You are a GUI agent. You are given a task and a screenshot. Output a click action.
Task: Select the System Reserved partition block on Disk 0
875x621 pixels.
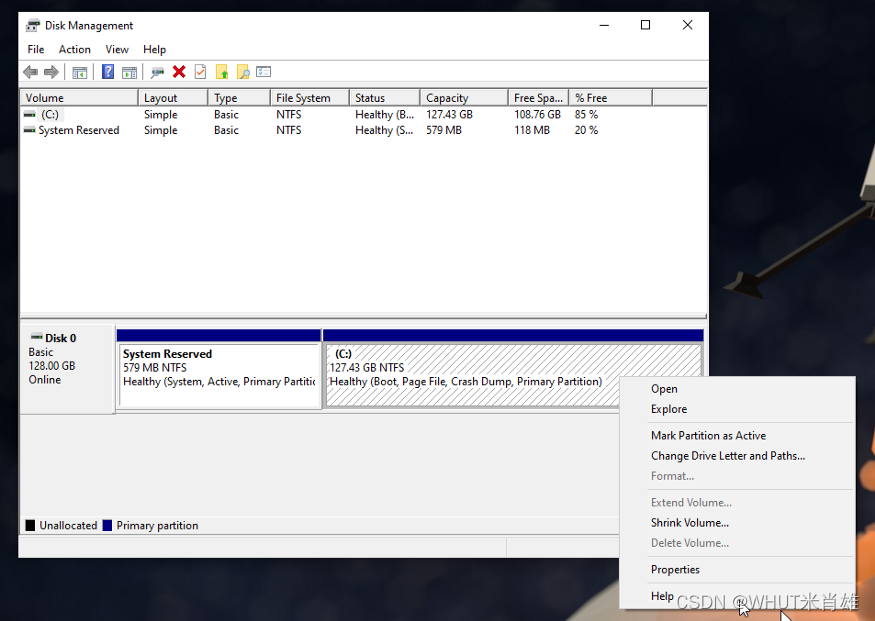point(218,375)
